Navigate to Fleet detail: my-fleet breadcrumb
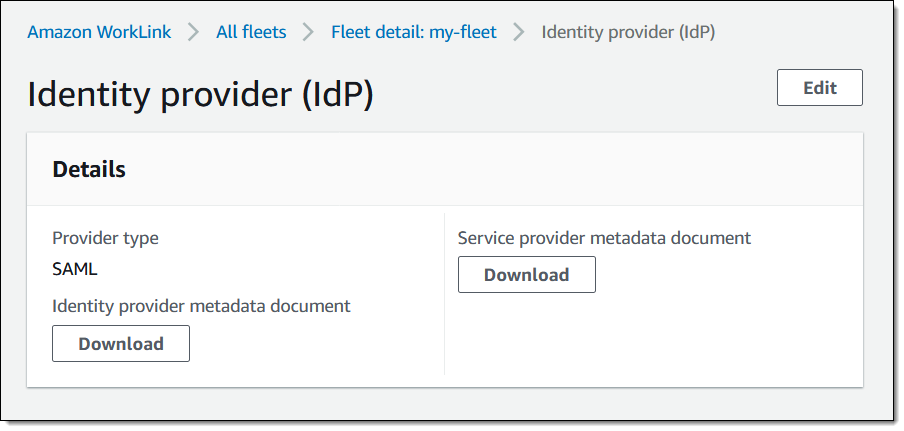 tap(414, 32)
